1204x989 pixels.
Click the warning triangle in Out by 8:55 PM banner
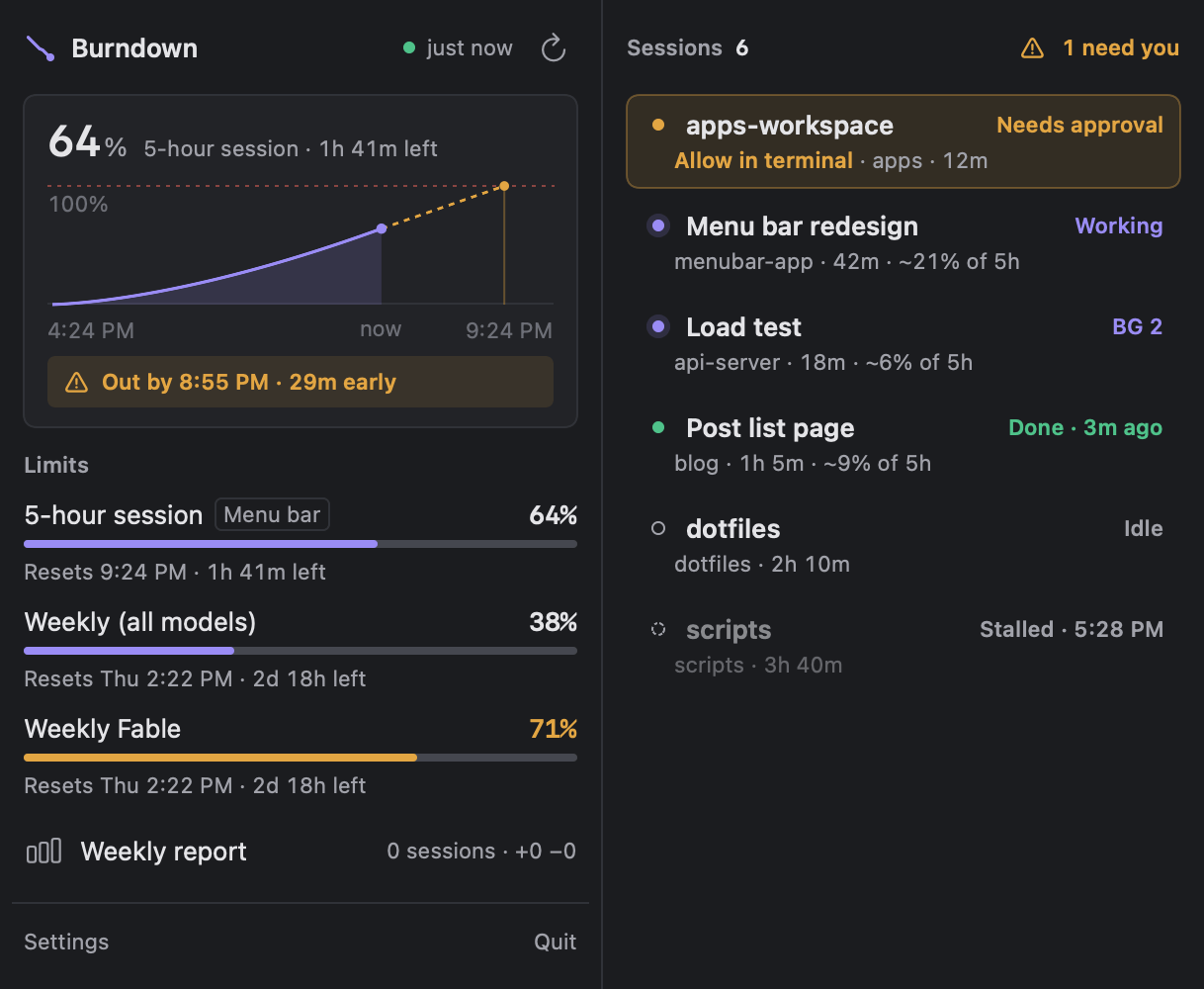pyautogui.click(x=76, y=383)
